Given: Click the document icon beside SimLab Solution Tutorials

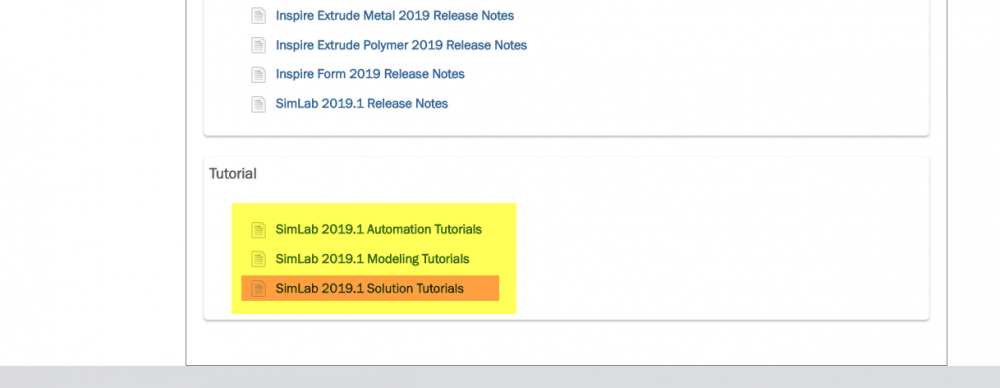Looking at the screenshot, I should [258, 288].
